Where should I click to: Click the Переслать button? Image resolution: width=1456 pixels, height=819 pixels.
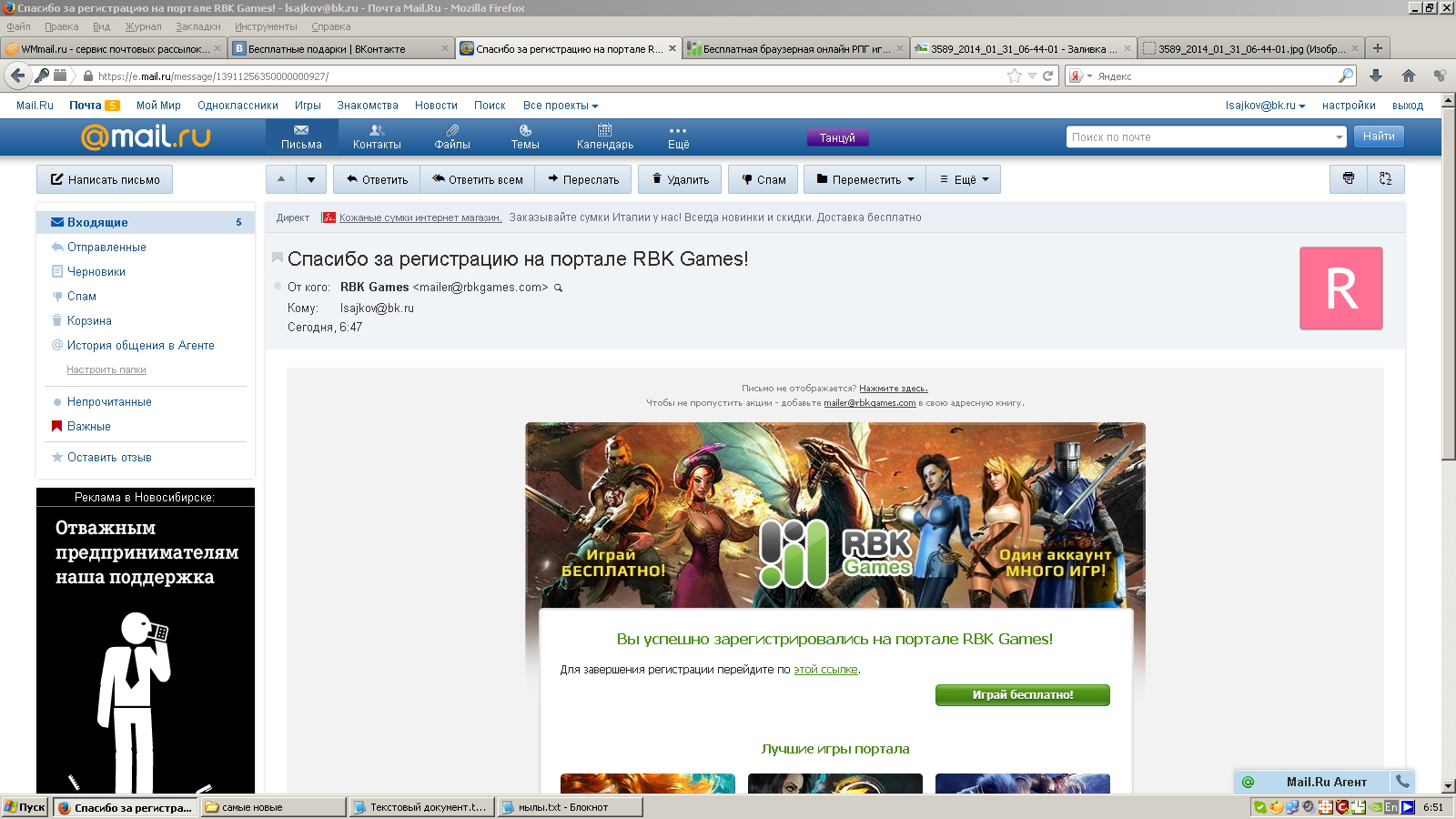pos(583,179)
